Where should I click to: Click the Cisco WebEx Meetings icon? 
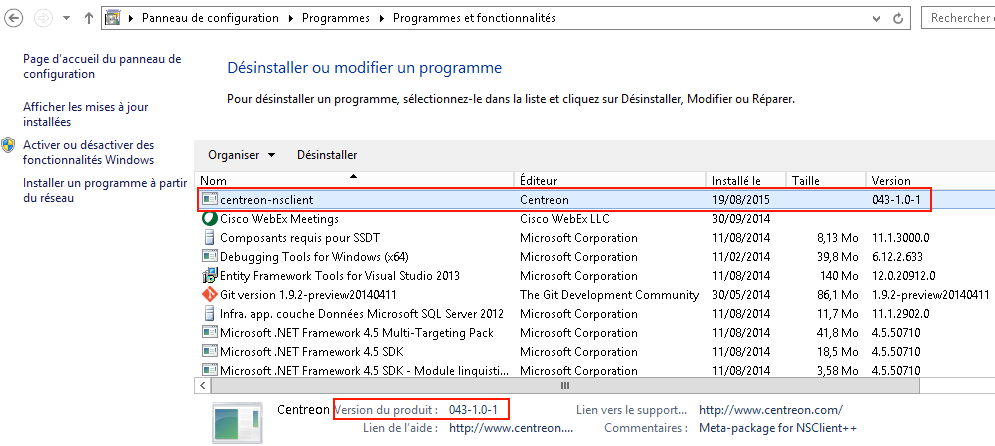coord(209,218)
